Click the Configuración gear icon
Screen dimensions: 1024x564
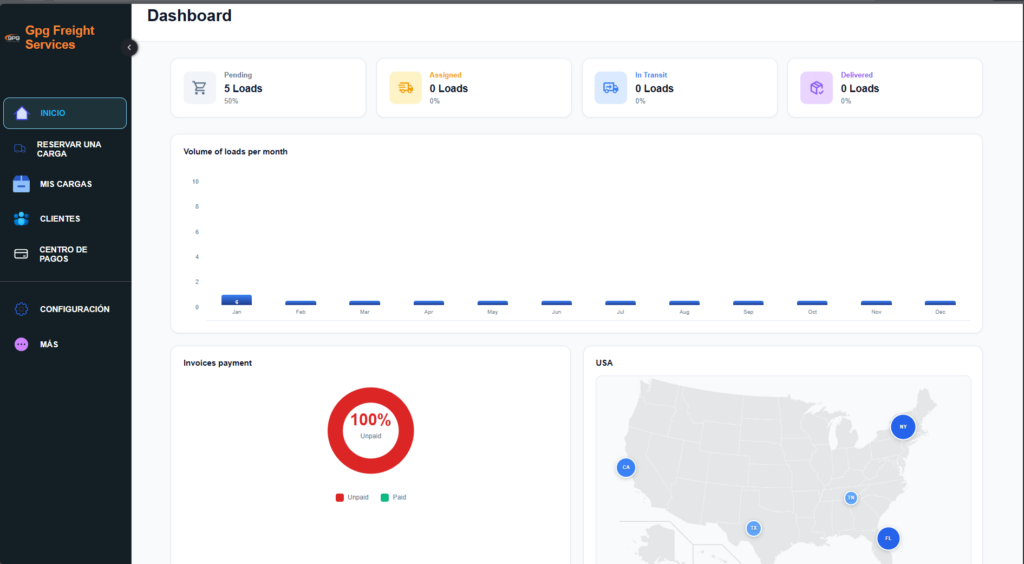click(21, 310)
